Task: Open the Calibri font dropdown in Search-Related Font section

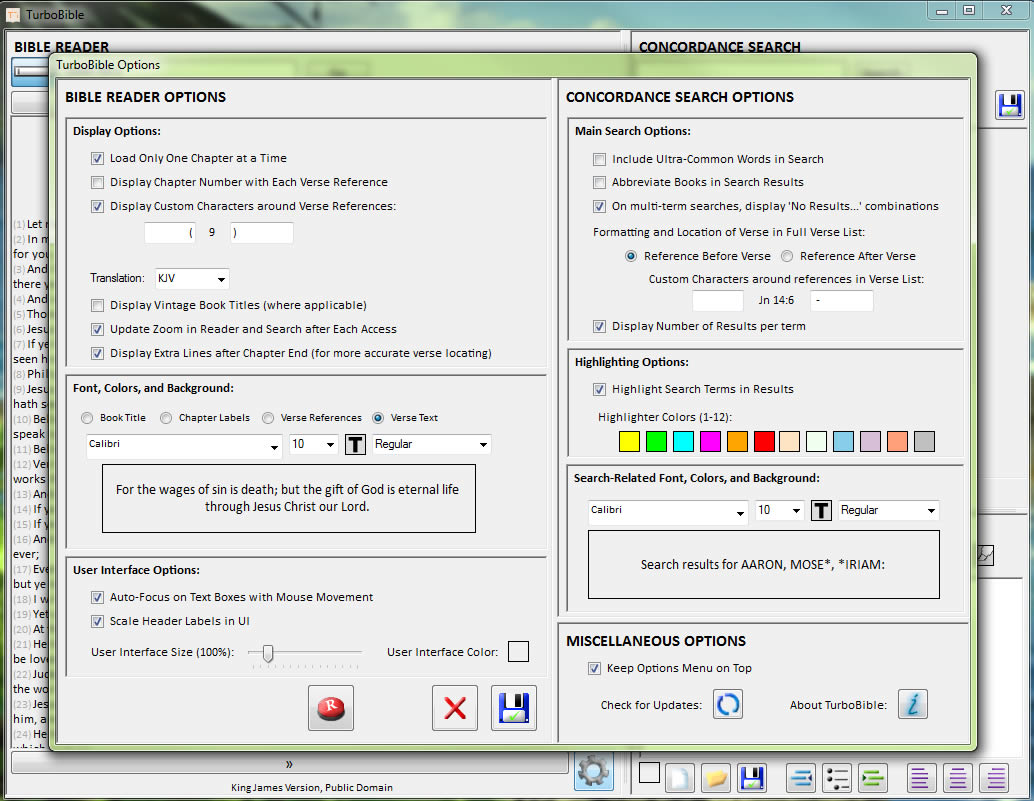Action: [x=668, y=512]
